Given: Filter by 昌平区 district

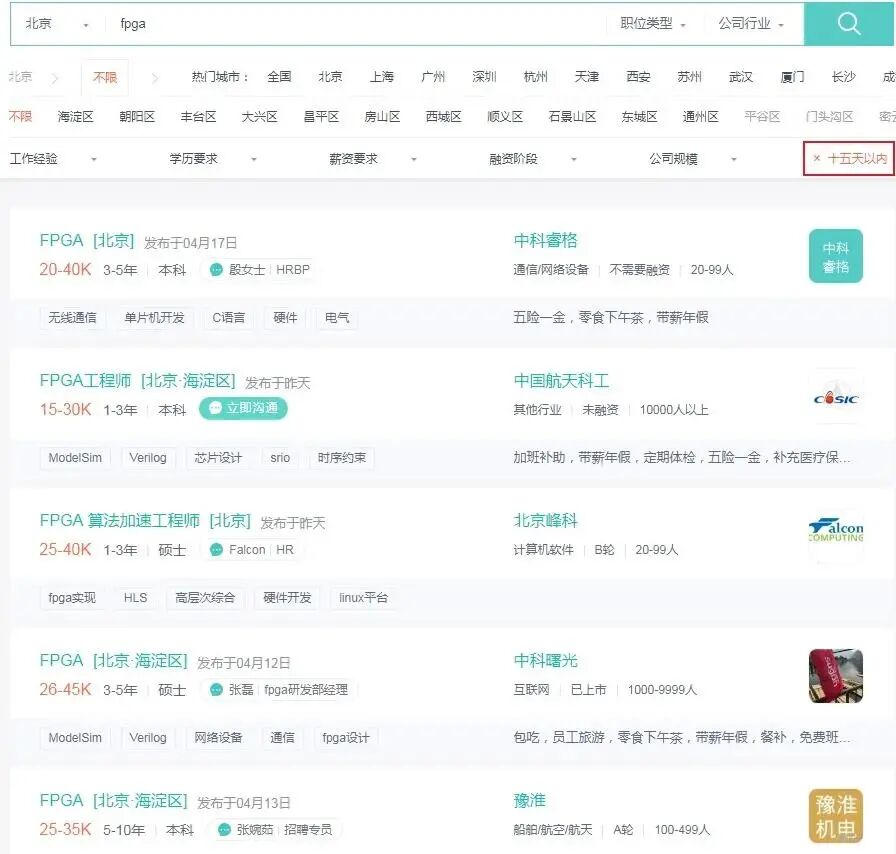Looking at the screenshot, I should click(x=321, y=117).
